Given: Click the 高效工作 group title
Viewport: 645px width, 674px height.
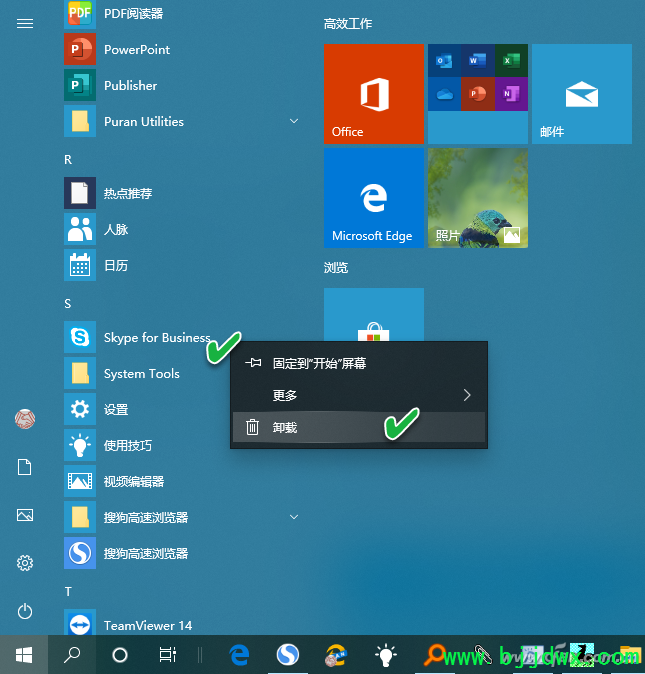Looking at the screenshot, I should click(x=348, y=24).
